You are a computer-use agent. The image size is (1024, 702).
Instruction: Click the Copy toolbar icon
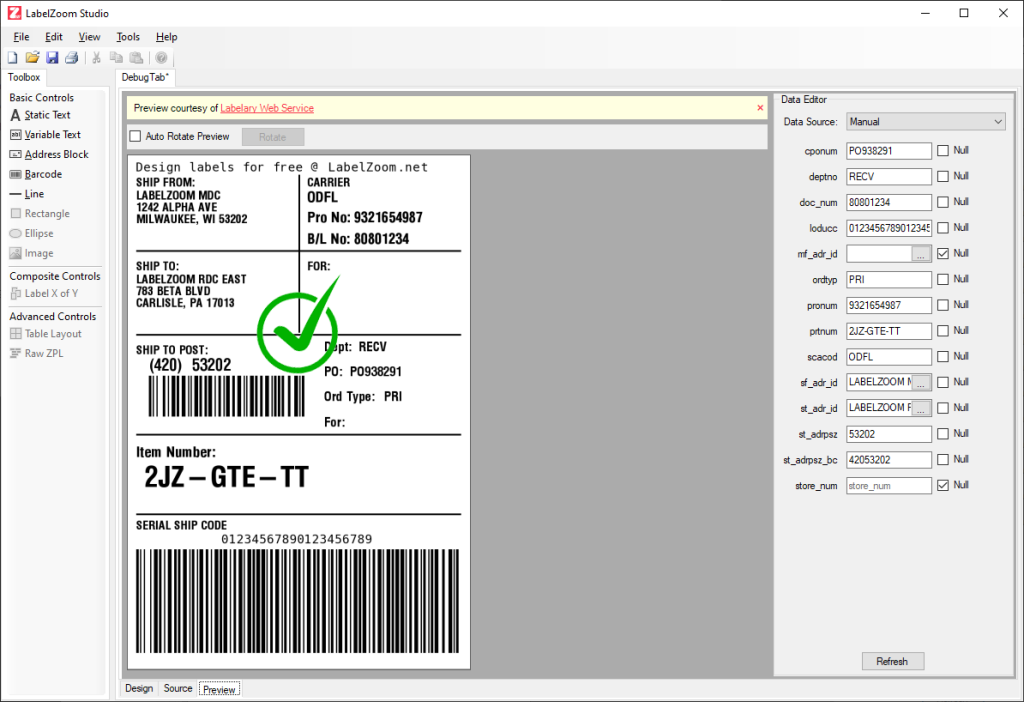click(116, 57)
